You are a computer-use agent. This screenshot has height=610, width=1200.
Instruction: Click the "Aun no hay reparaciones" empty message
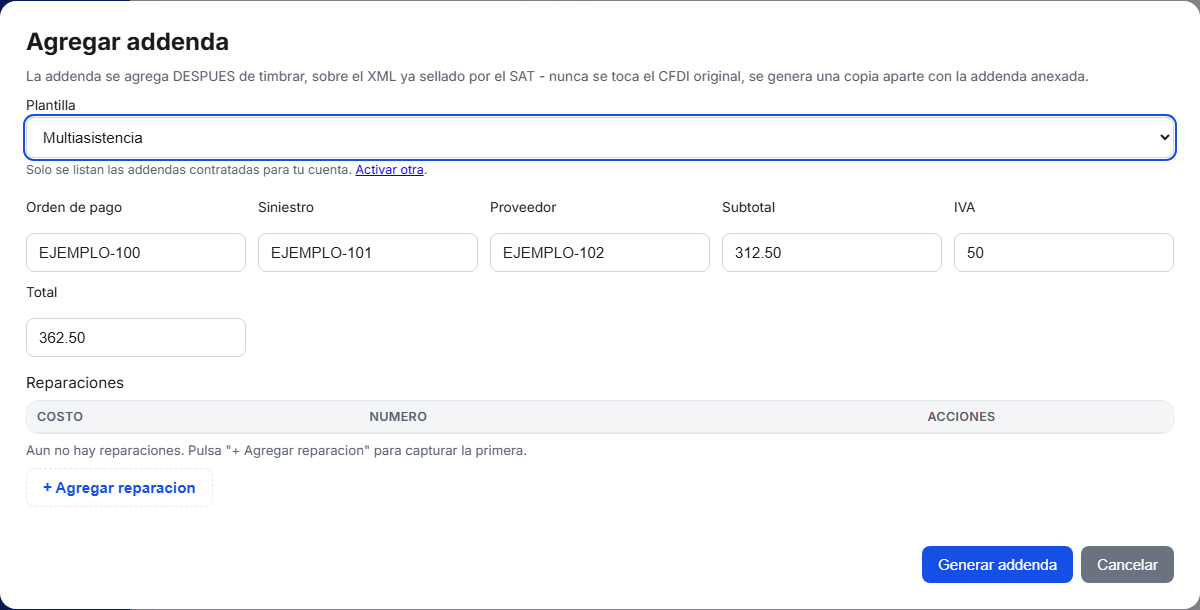click(x=276, y=451)
